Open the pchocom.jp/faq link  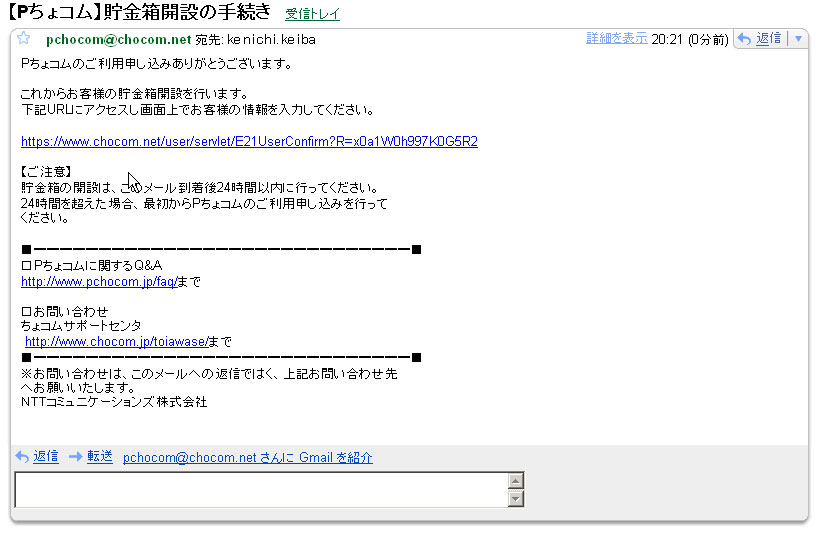99,282
